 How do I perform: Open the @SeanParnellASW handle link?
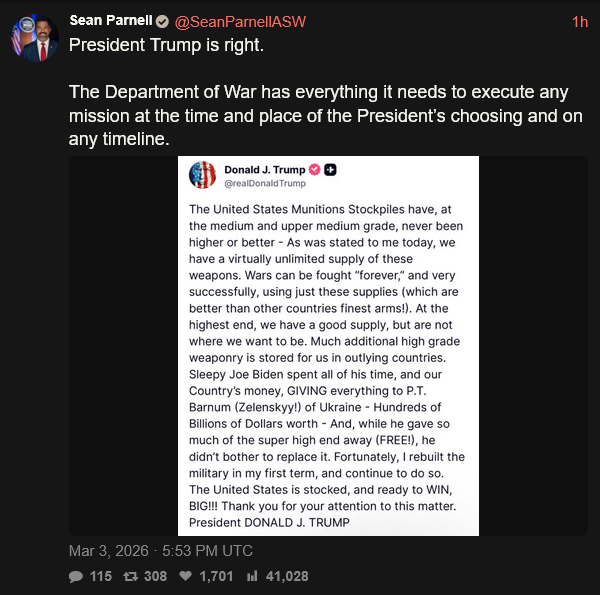[x=238, y=21]
